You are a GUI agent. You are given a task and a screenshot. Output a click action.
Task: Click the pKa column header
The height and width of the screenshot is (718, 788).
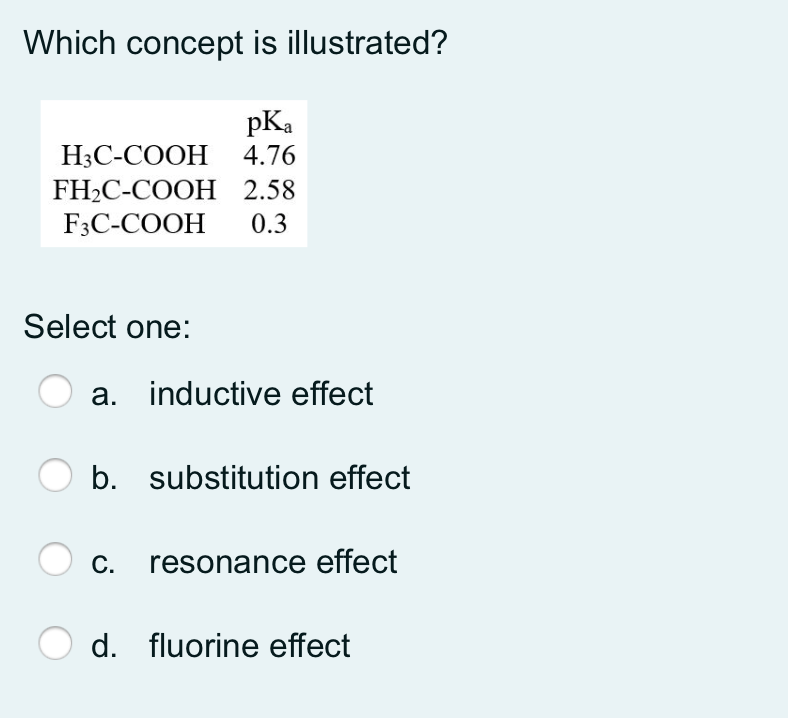point(269,123)
